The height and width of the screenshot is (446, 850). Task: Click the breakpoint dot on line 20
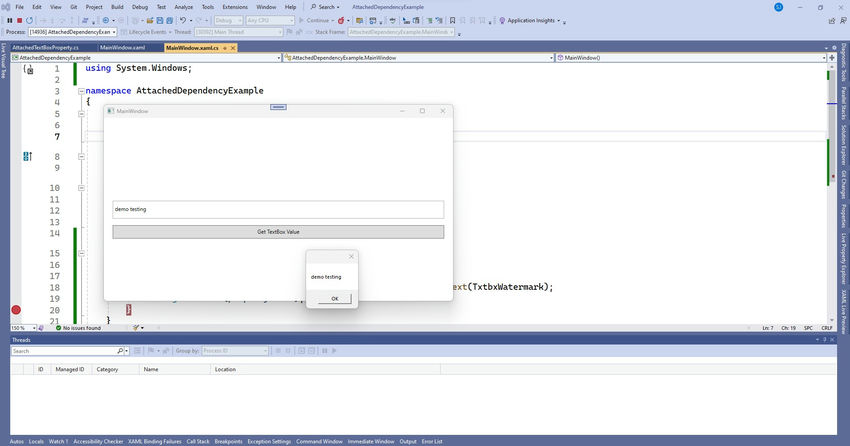point(16,310)
